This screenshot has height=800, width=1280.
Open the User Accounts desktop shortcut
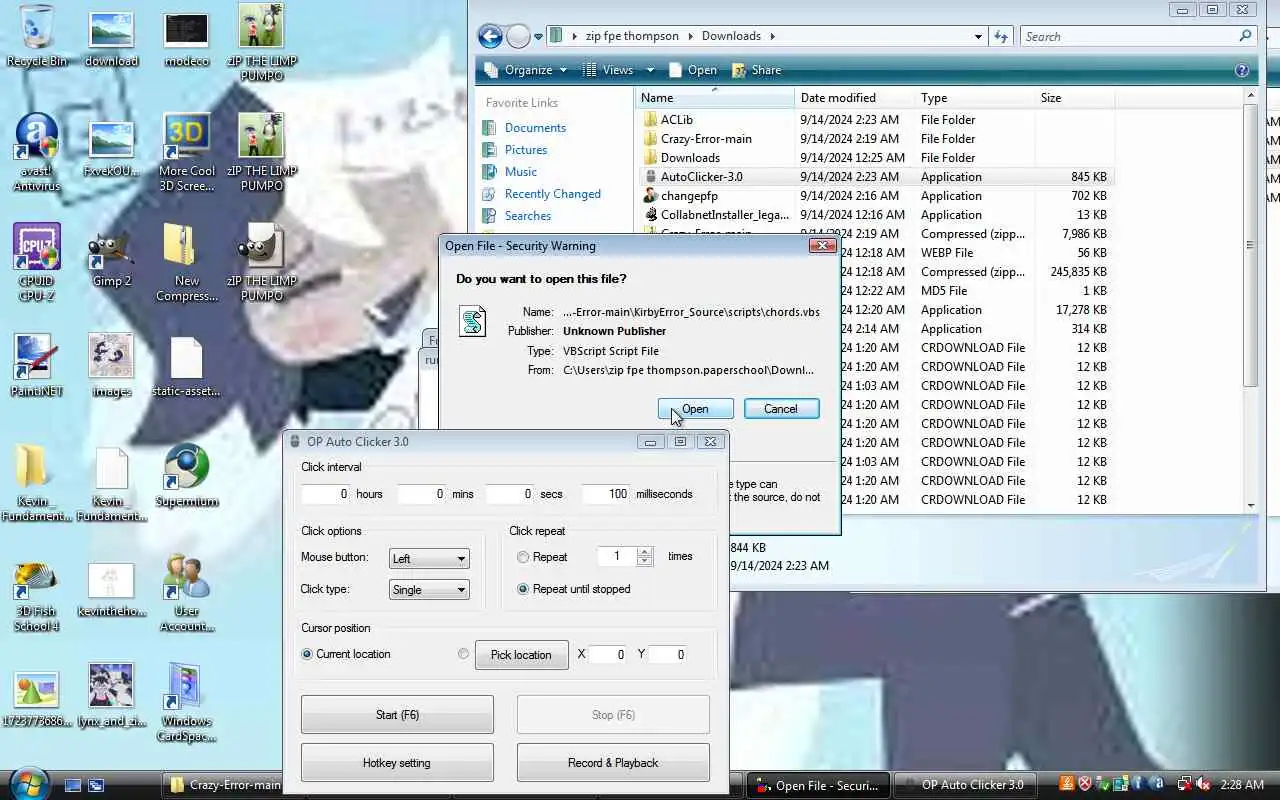(x=186, y=592)
